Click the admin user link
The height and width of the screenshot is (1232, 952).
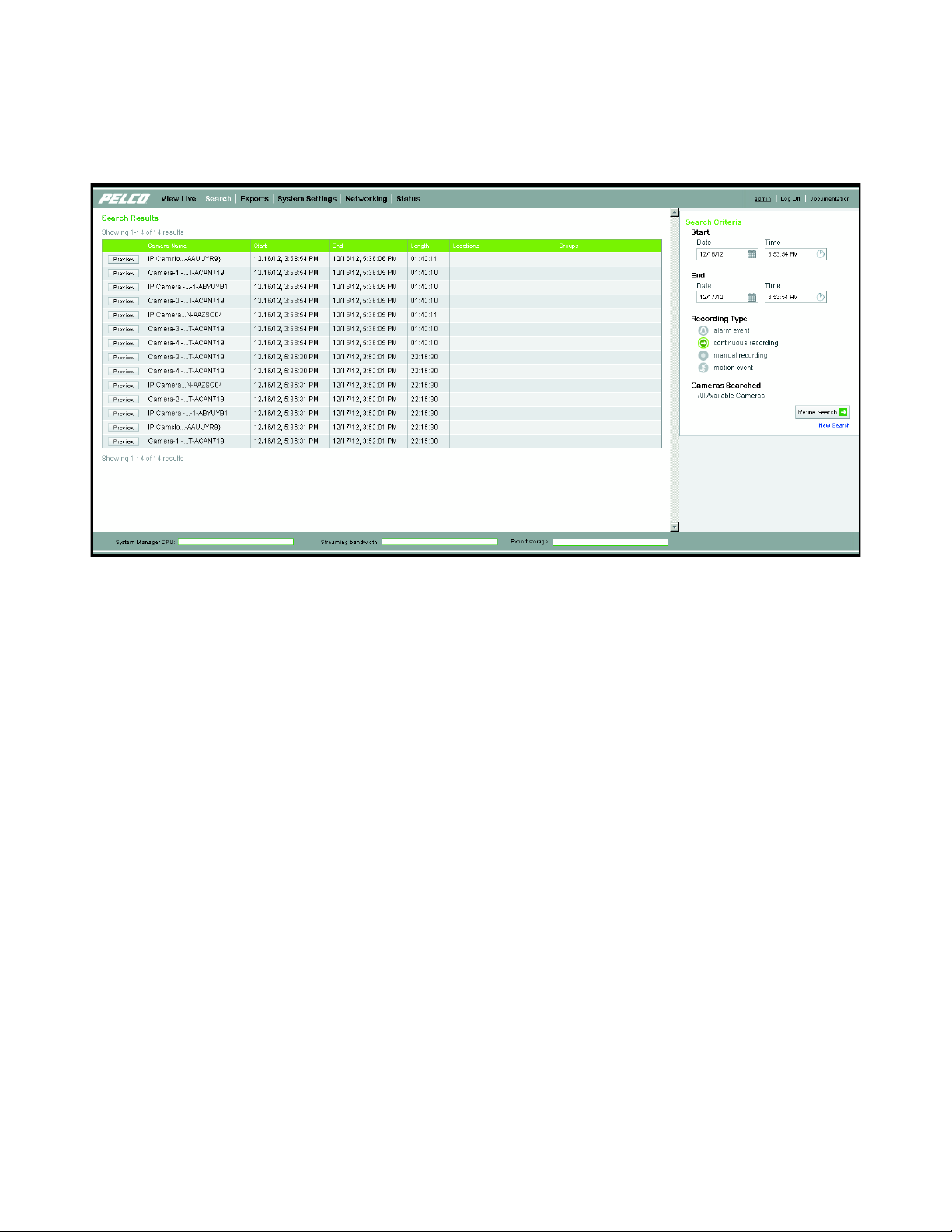pyautogui.click(x=763, y=199)
